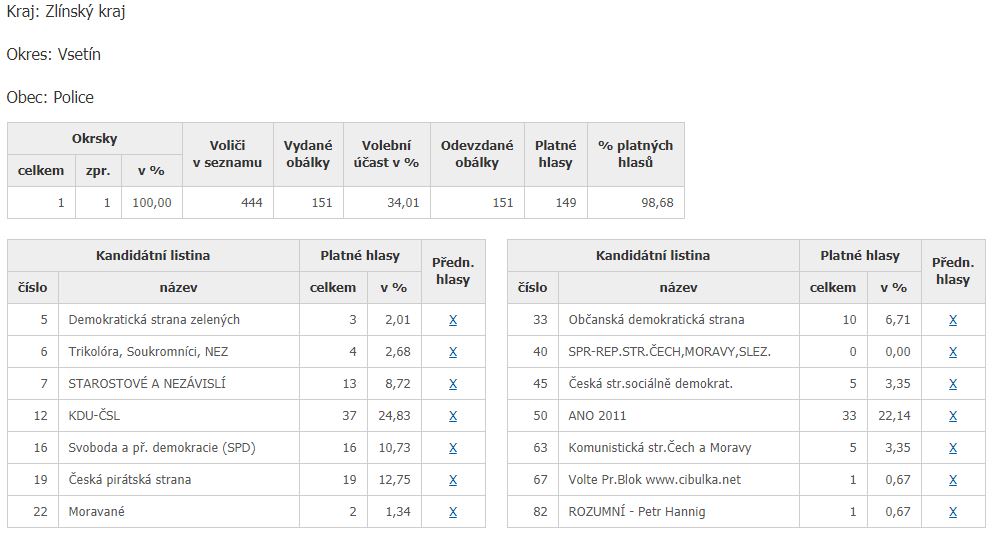Screen dimensions: 998x540
Task: Open X link for Trikolóra, Soukromníci, NEZ
Action: click(453, 352)
